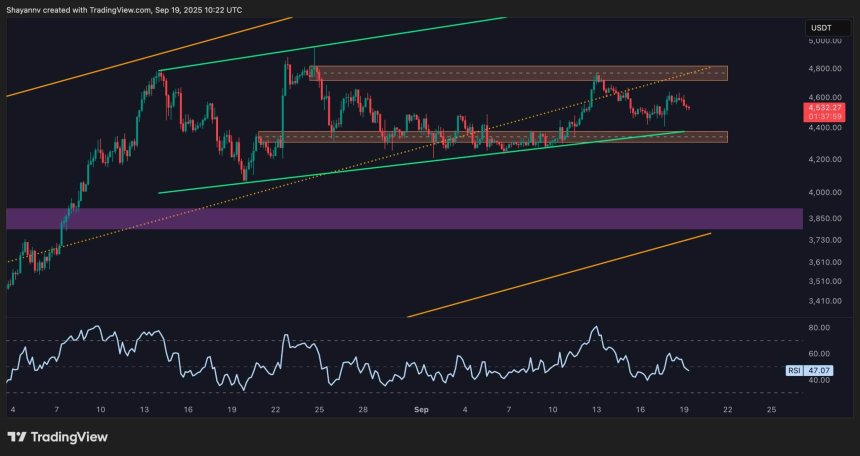Click the 80.00 level on the RSI scale
Image resolution: width=860 pixels, height=456 pixels.
pyautogui.click(x=821, y=327)
